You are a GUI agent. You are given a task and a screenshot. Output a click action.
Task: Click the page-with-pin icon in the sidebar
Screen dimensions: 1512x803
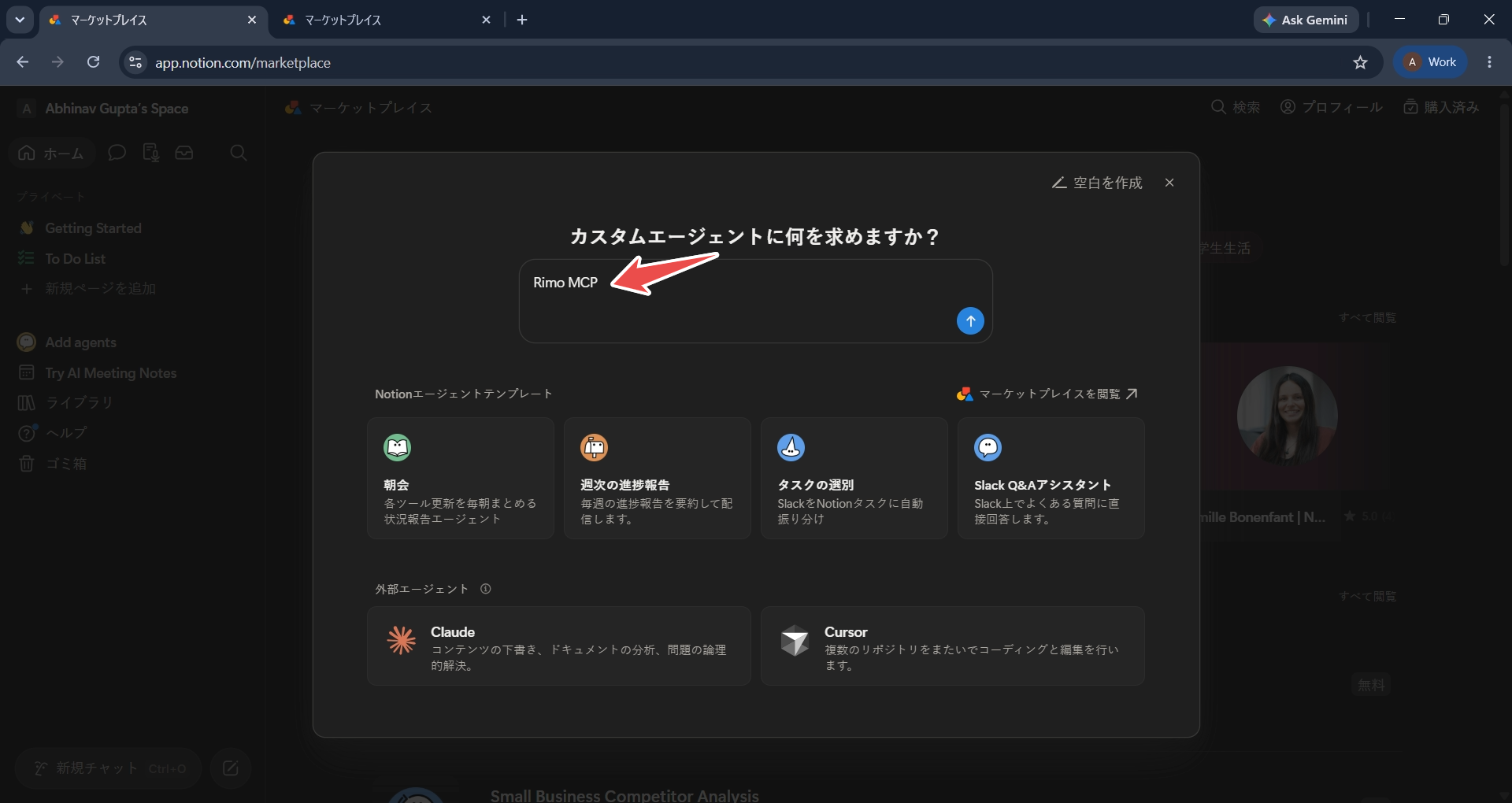click(151, 153)
